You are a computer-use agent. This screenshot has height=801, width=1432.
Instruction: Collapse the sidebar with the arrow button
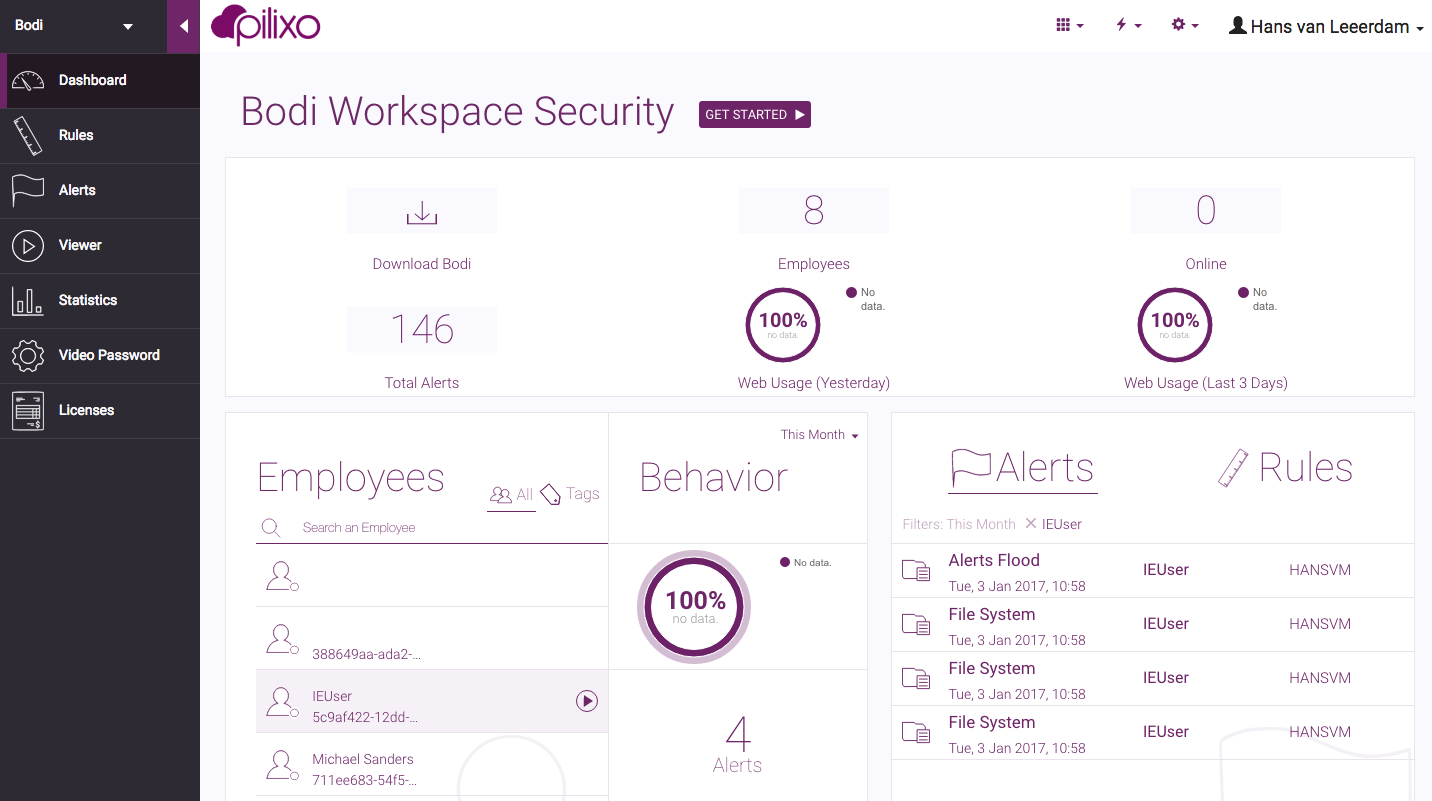tap(184, 26)
